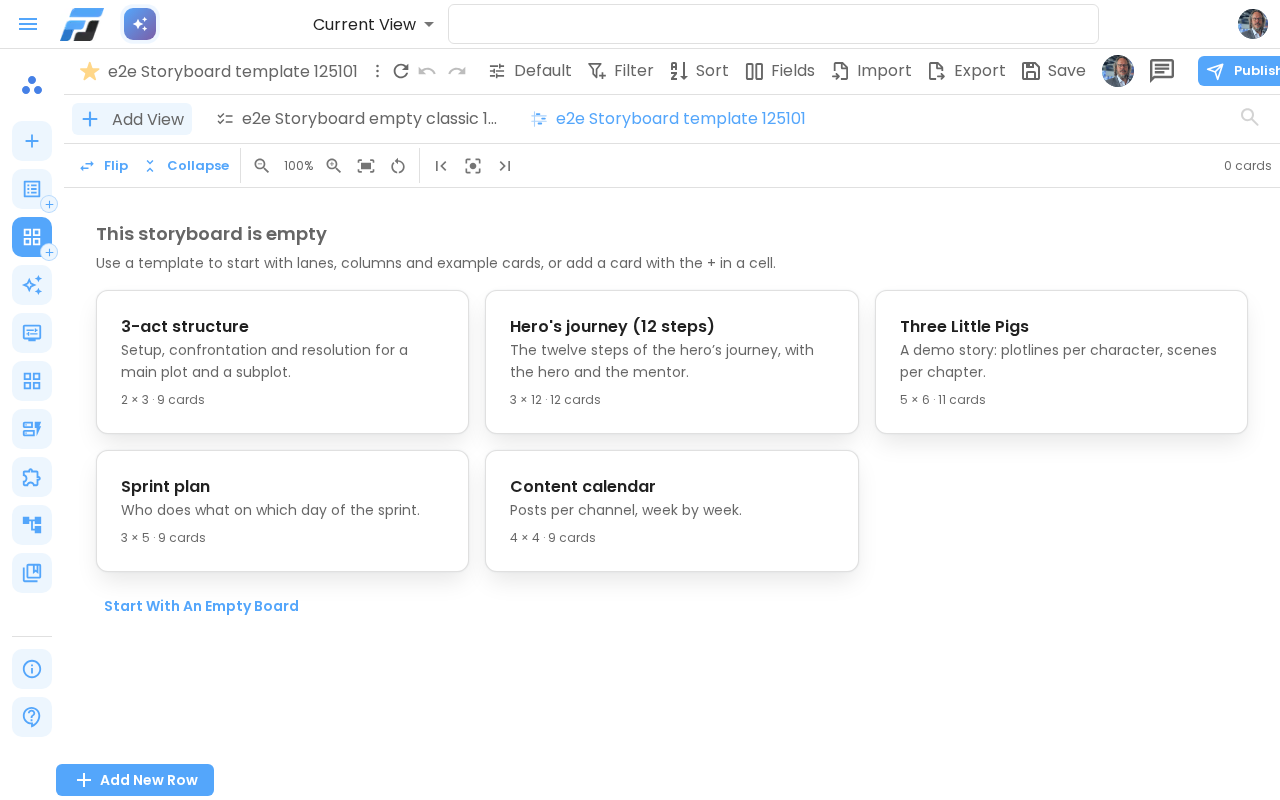Viewport: 1280px width, 800px height.
Task: Open the three-dot options menu
Action: tap(377, 71)
